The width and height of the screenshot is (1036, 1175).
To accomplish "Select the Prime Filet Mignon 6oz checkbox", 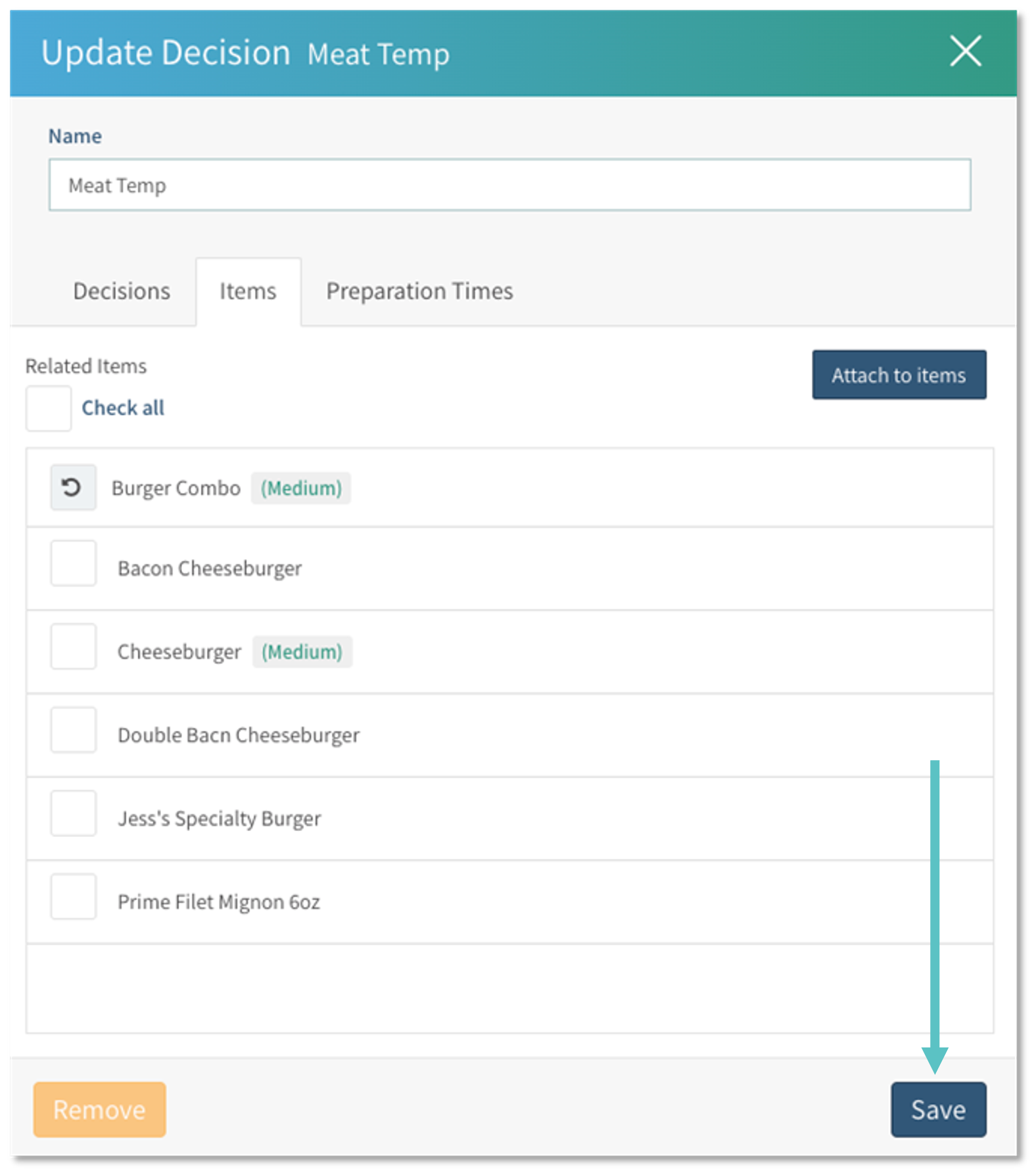I will click(74, 896).
